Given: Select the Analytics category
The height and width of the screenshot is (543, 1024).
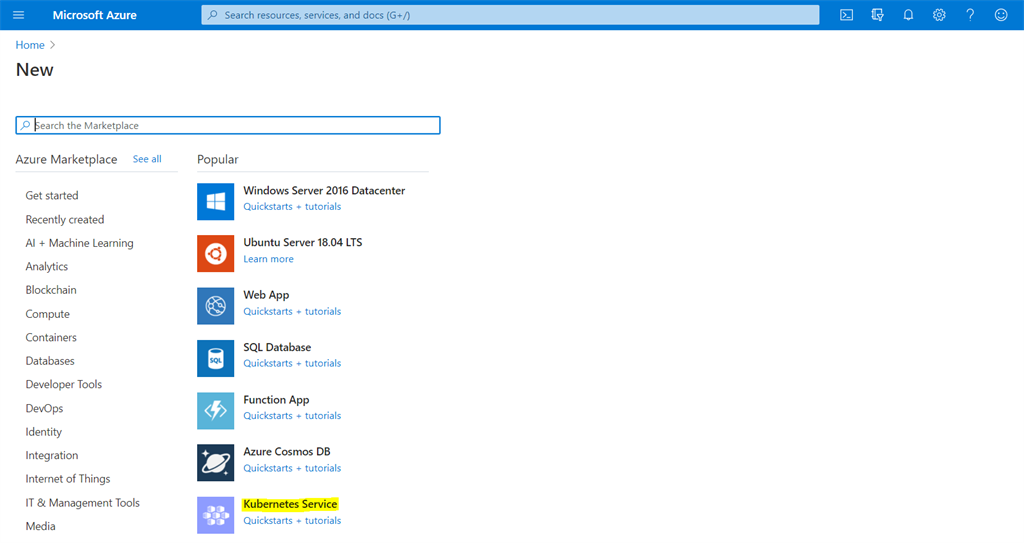Looking at the screenshot, I should pos(46,267).
